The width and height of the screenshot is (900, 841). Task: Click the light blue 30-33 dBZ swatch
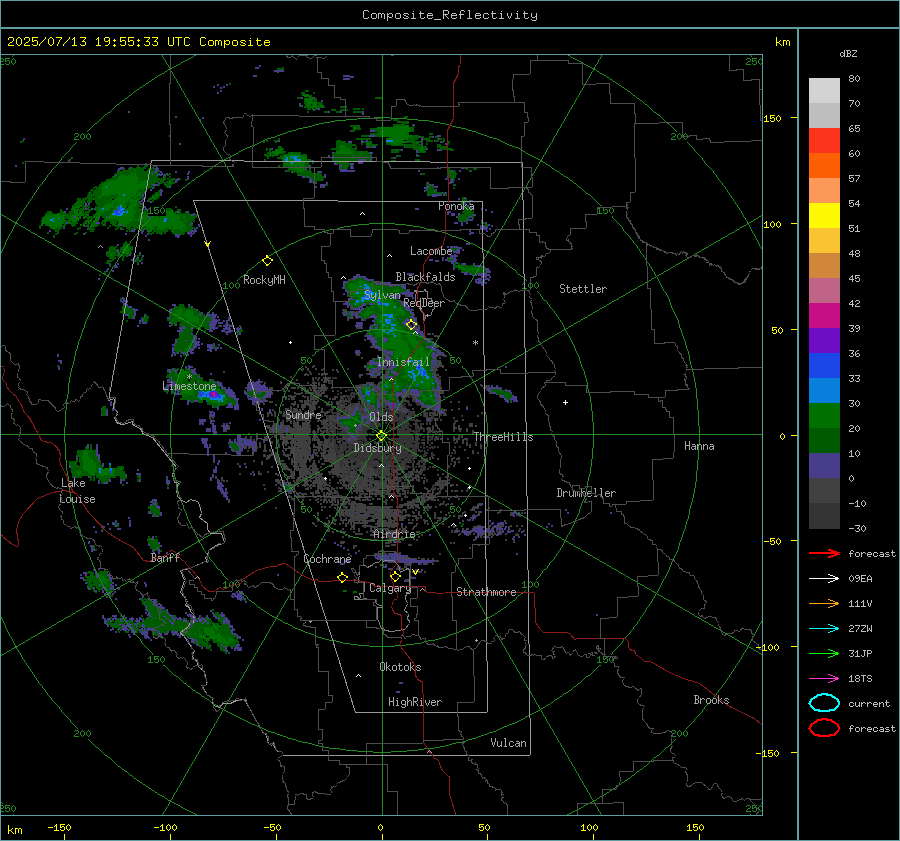tap(824, 391)
